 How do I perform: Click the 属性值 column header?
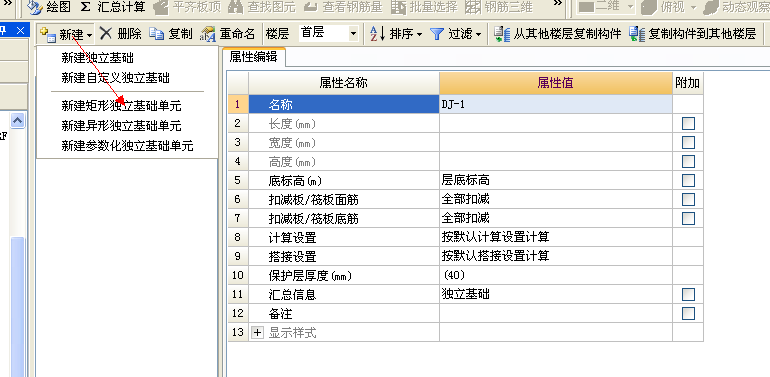pyautogui.click(x=556, y=83)
